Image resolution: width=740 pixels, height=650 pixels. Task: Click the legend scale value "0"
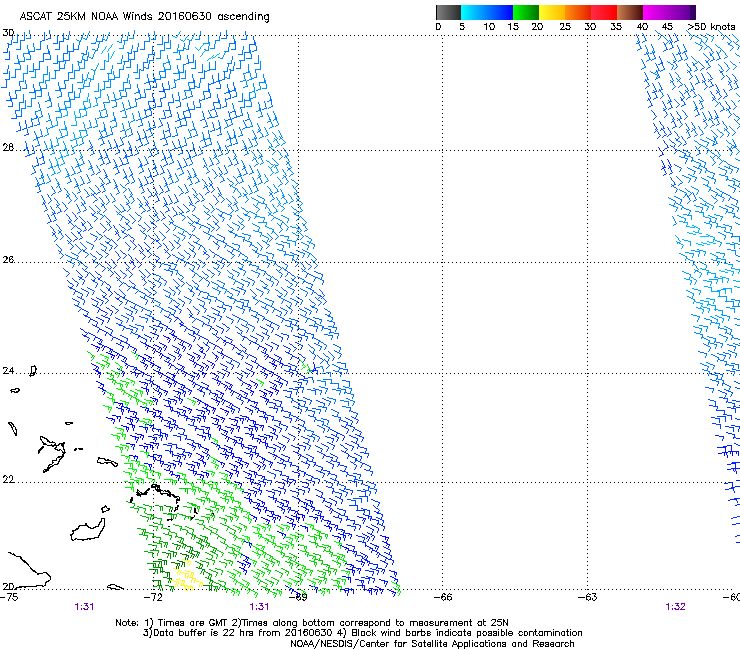click(x=438, y=27)
